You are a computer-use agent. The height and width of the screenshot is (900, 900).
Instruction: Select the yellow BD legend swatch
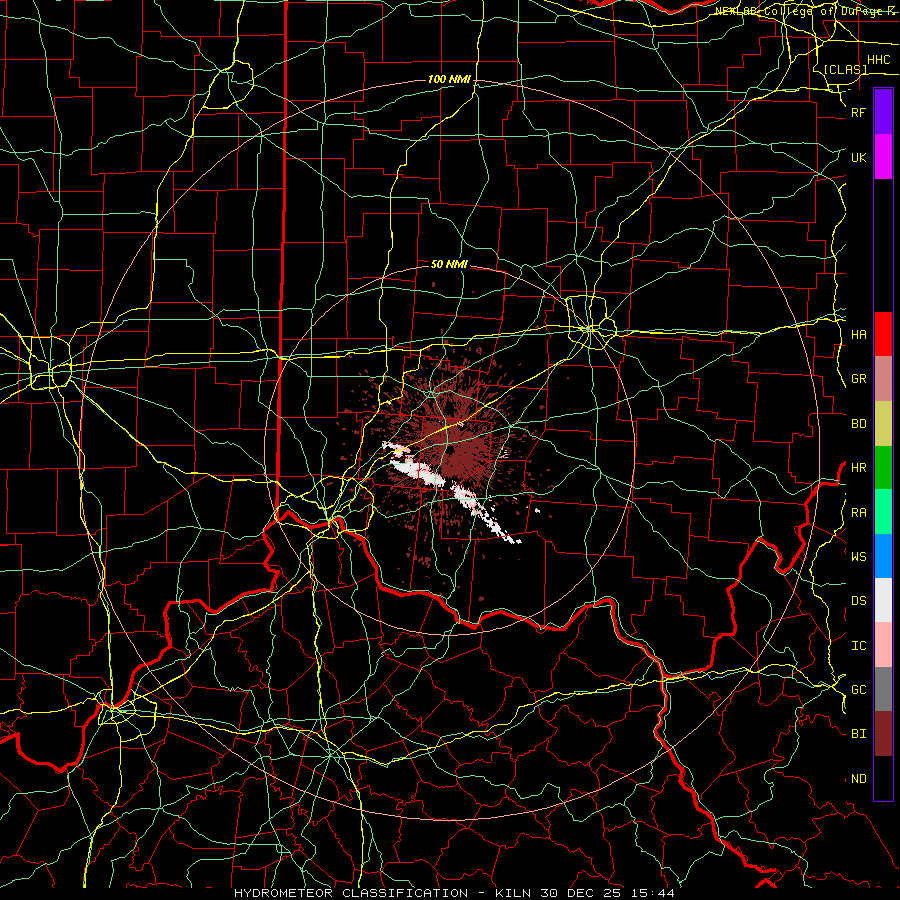[883, 424]
